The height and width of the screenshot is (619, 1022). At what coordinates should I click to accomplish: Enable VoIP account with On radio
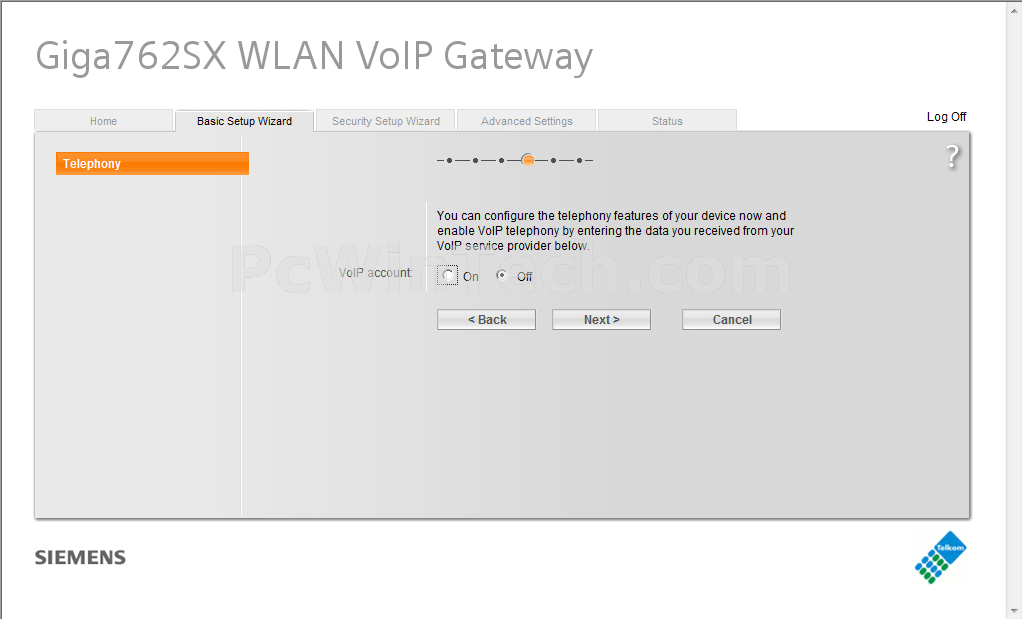tap(448, 276)
